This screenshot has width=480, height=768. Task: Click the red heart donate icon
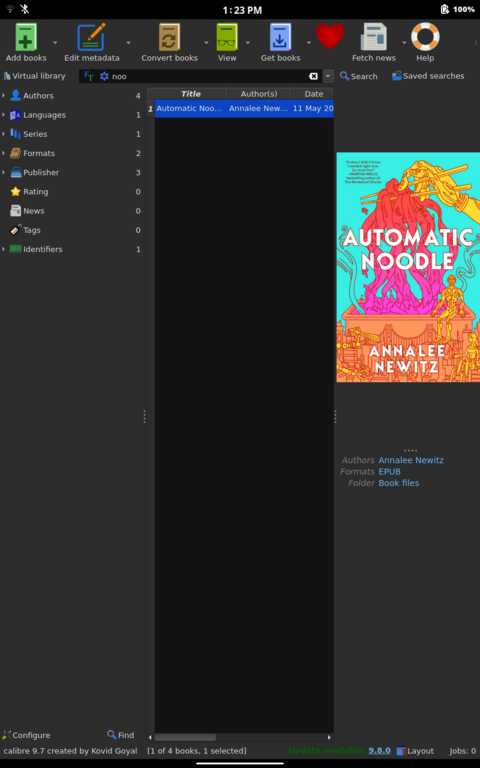[x=330, y=36]
